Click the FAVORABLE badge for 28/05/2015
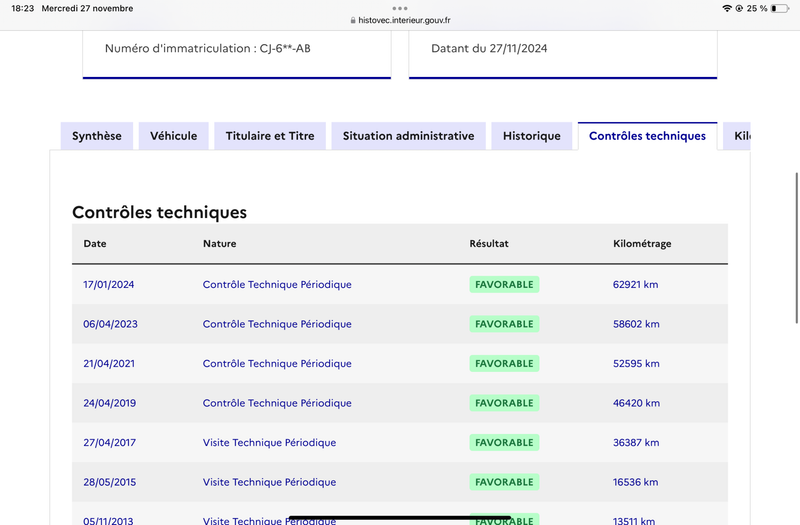 pos(504,482)
